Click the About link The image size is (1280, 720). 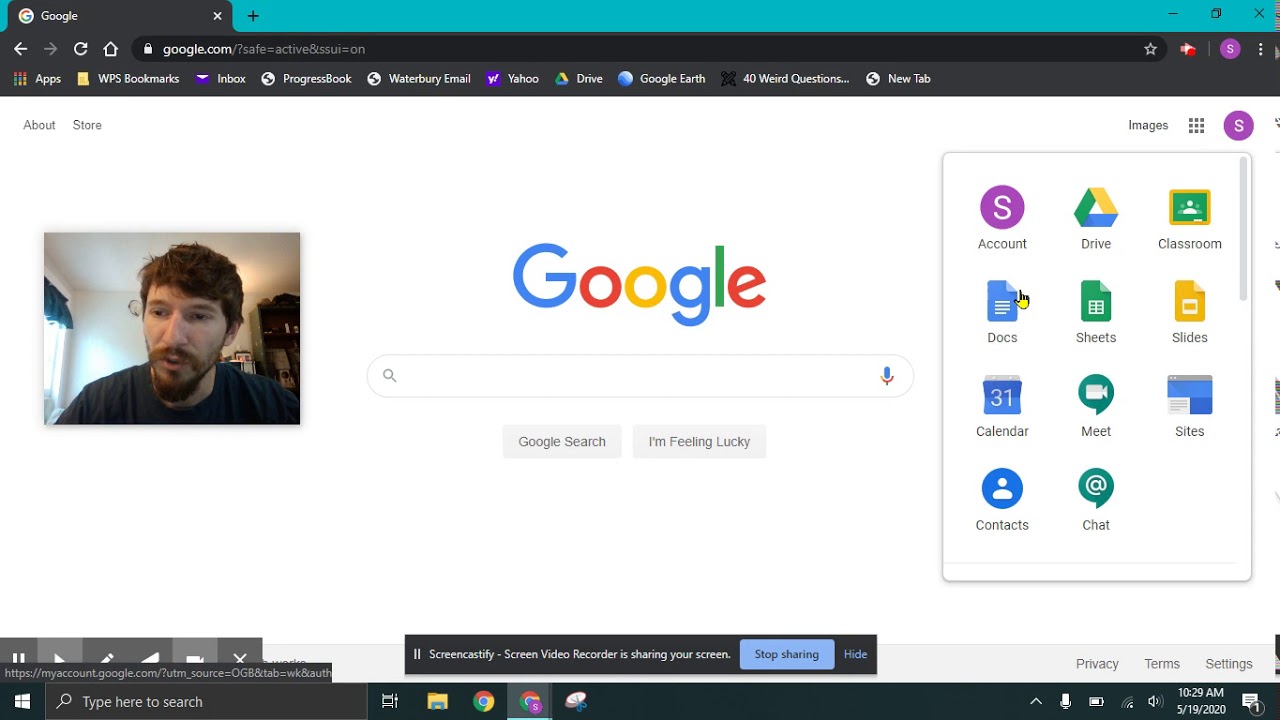click(39, 125)
